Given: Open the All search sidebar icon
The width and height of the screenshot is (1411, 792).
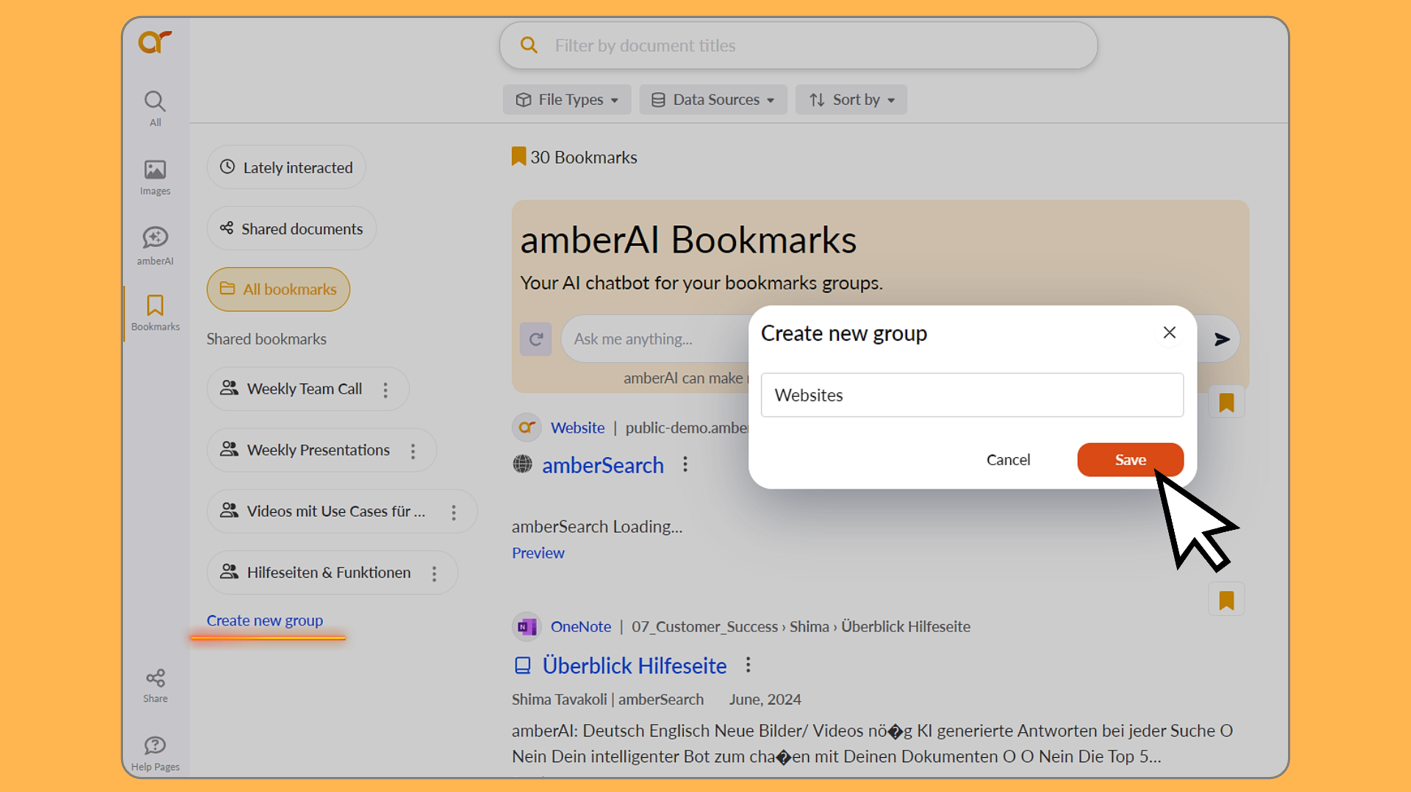Looking at the screenshot, I should click(x=155, y=108).
